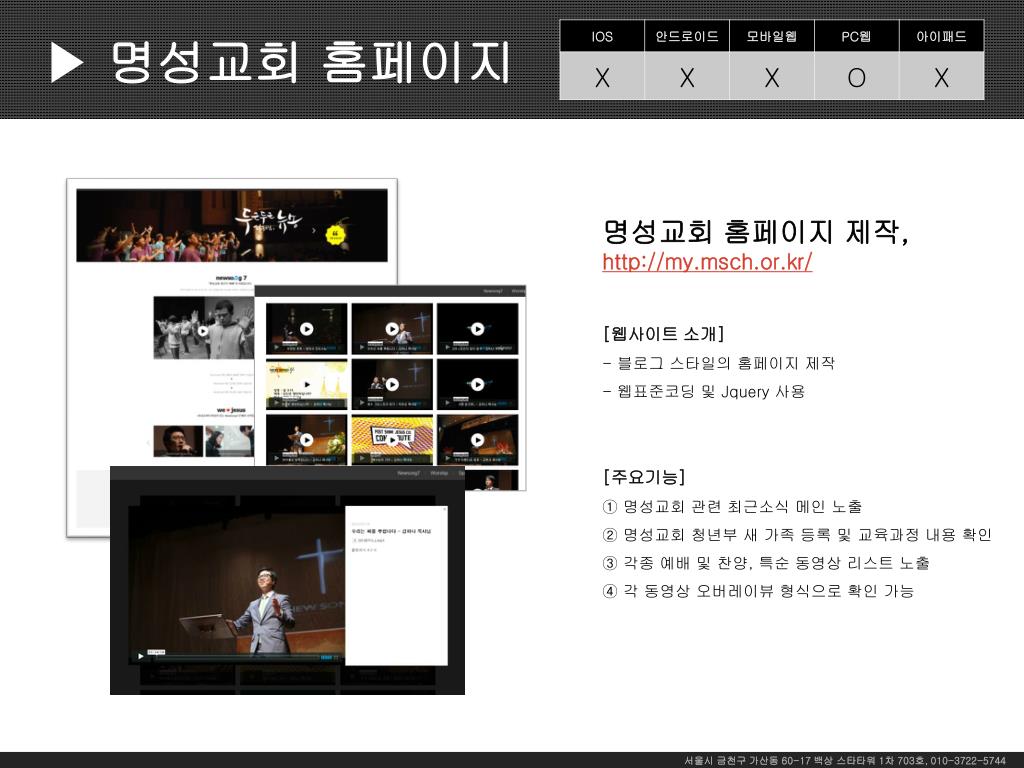This screenshot has width=1024, height=768.
Task: Click the worship crowd banner image
Action: [232, 225]
